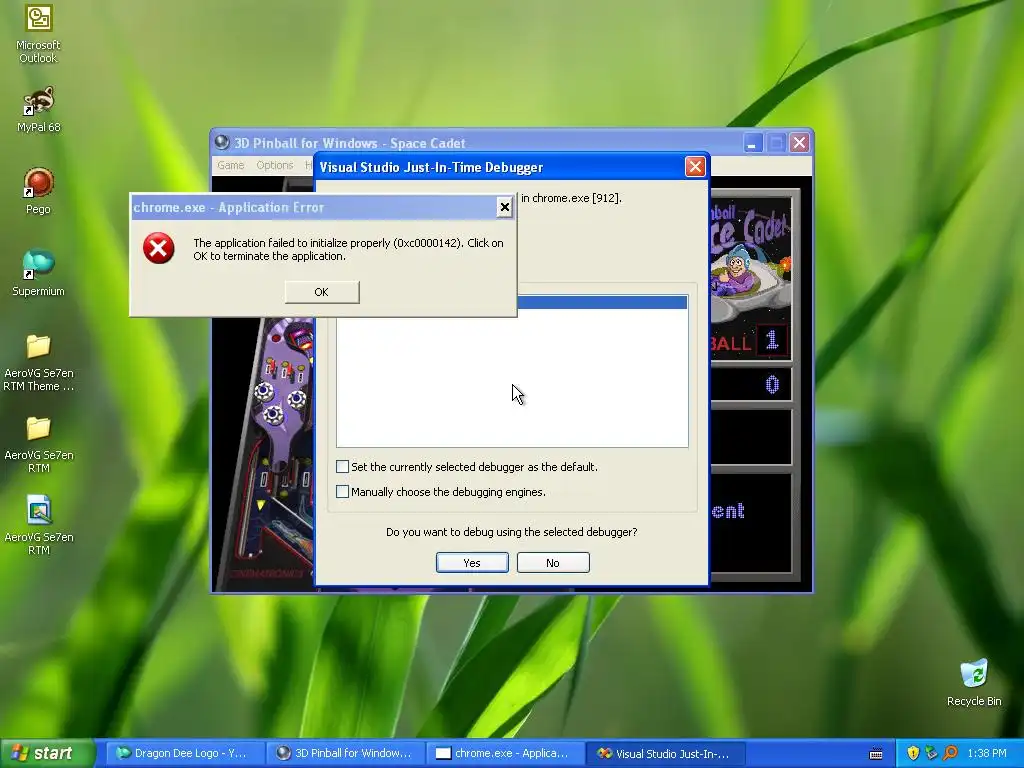Click the green and gold tray icon next to the shield
1024x768 pixels.
[931, 753]
